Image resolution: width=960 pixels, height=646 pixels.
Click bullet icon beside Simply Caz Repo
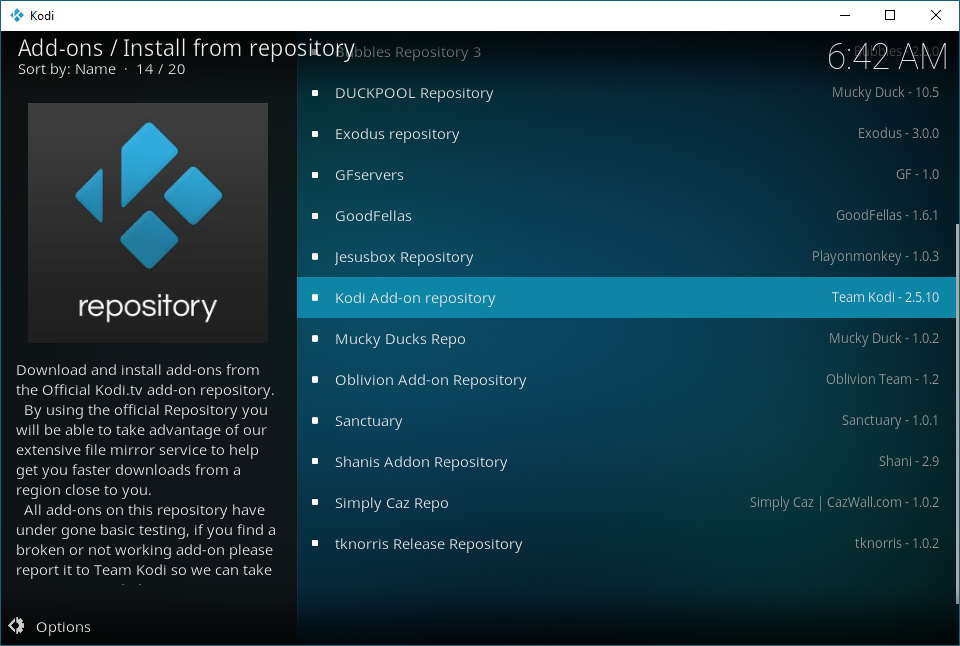315,503
